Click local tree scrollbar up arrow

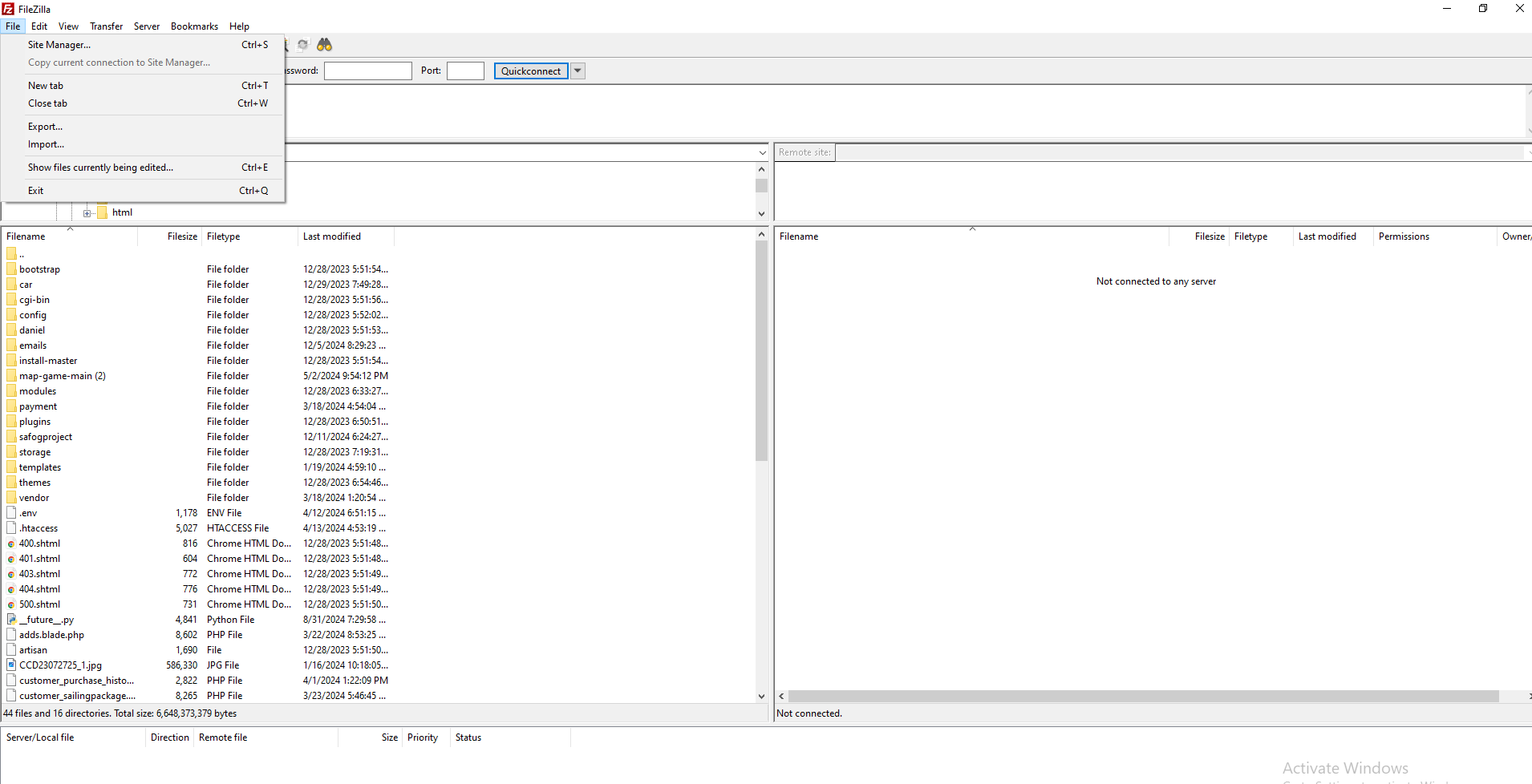point(762,169)
